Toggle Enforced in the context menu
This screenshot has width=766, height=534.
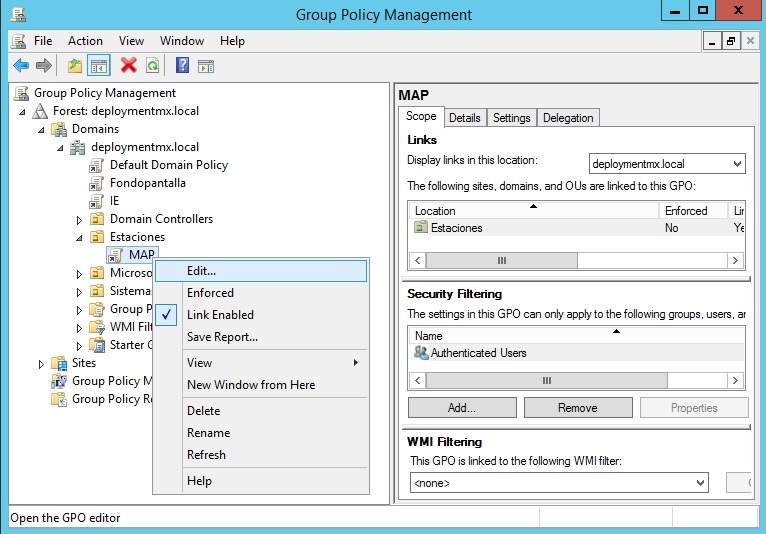(210, 293)
